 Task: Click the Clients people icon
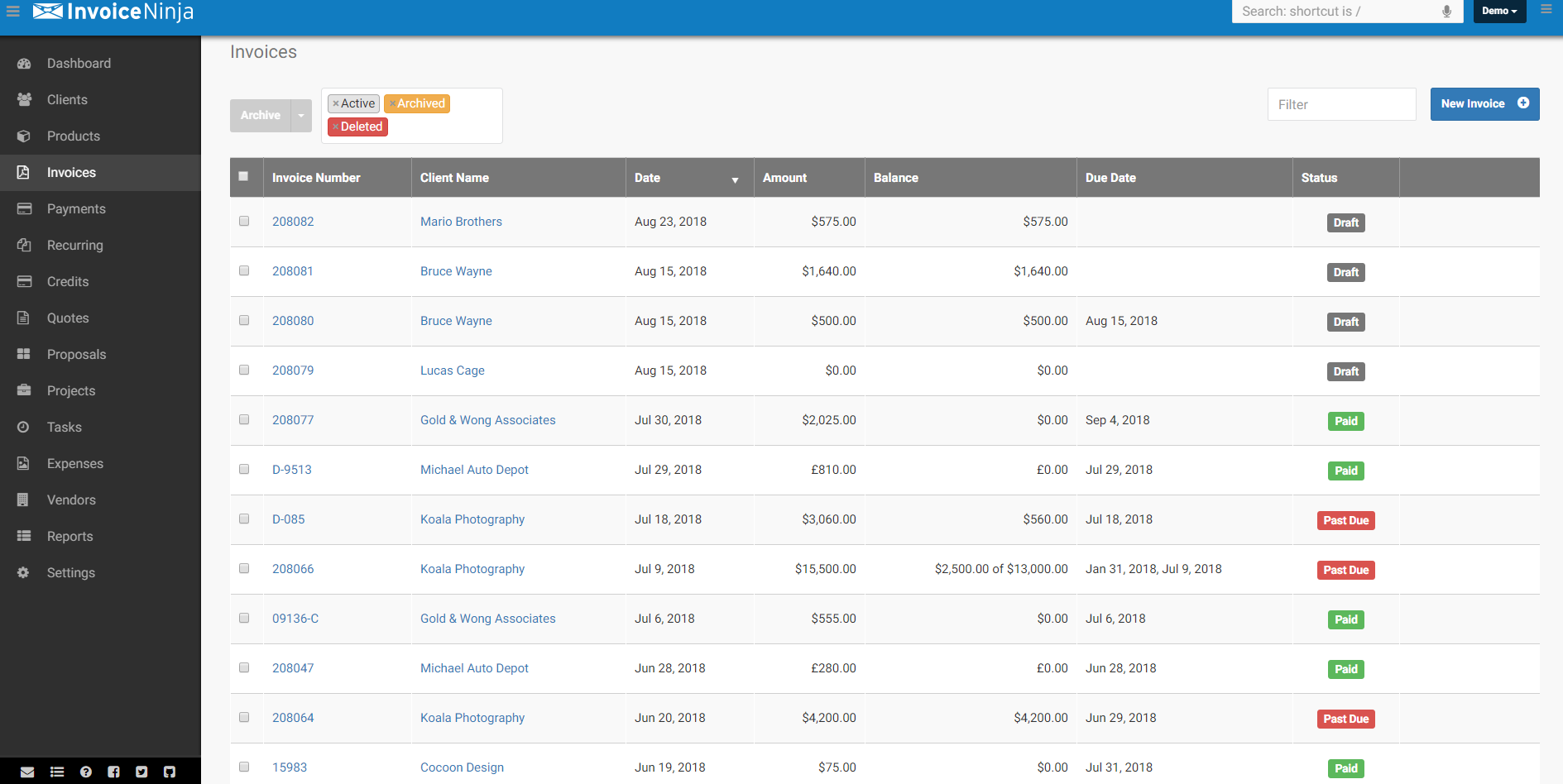pos(24,100)
